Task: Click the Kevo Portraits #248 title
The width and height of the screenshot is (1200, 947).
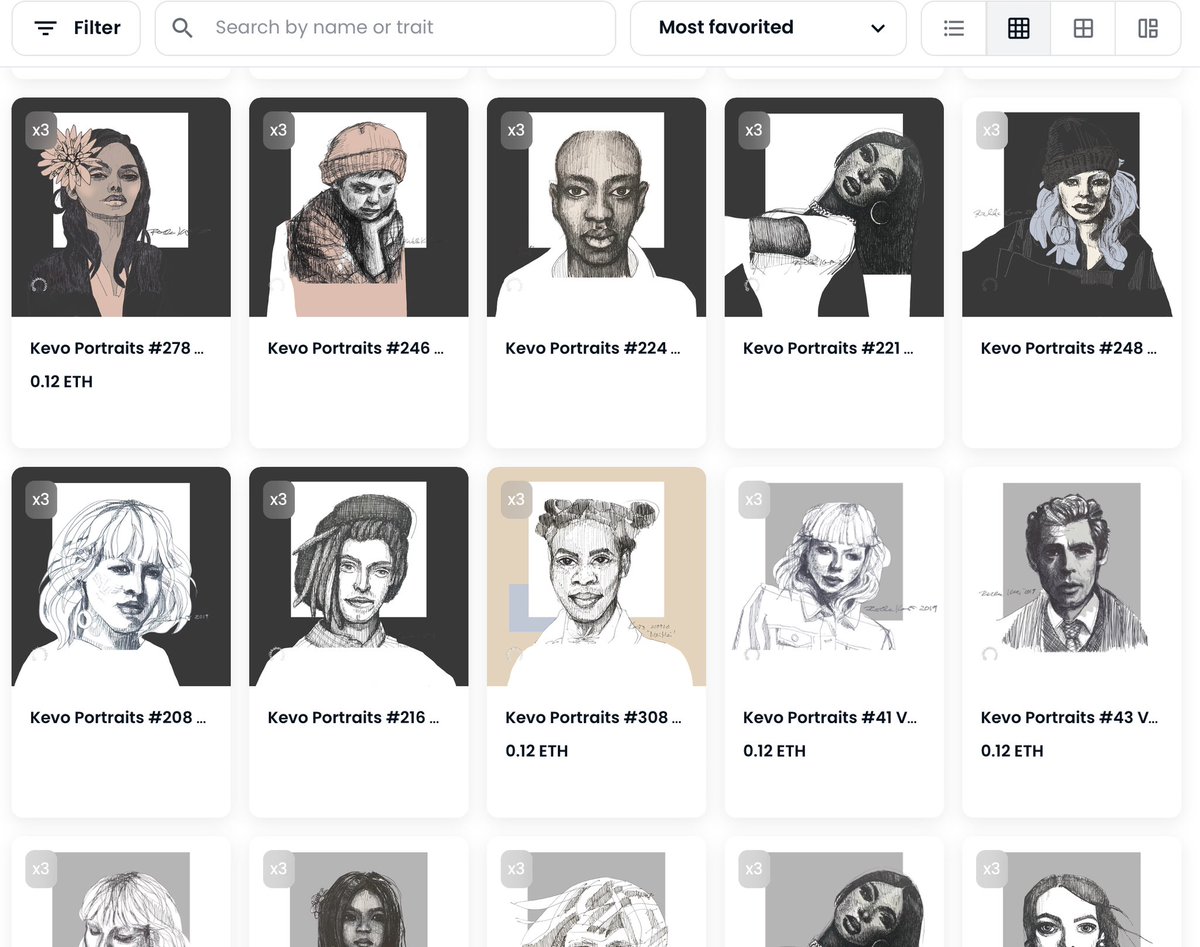Action: tap(1069, 348)
